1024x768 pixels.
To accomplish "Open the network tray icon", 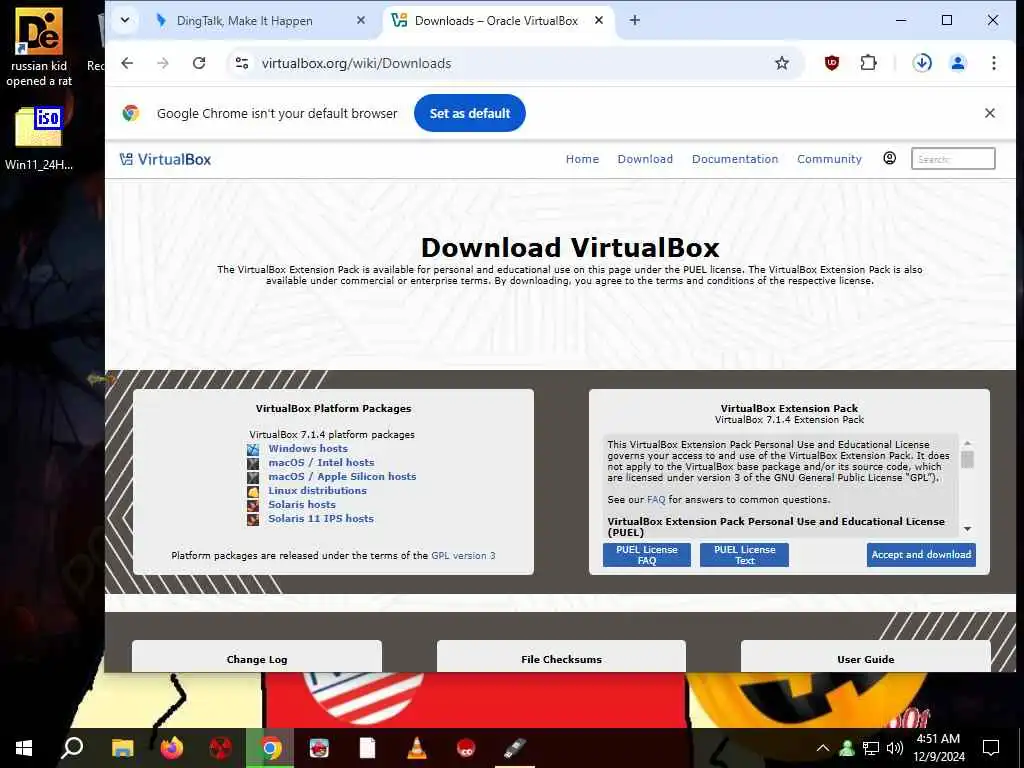I will pyautogui.click(x=871, y=748).
